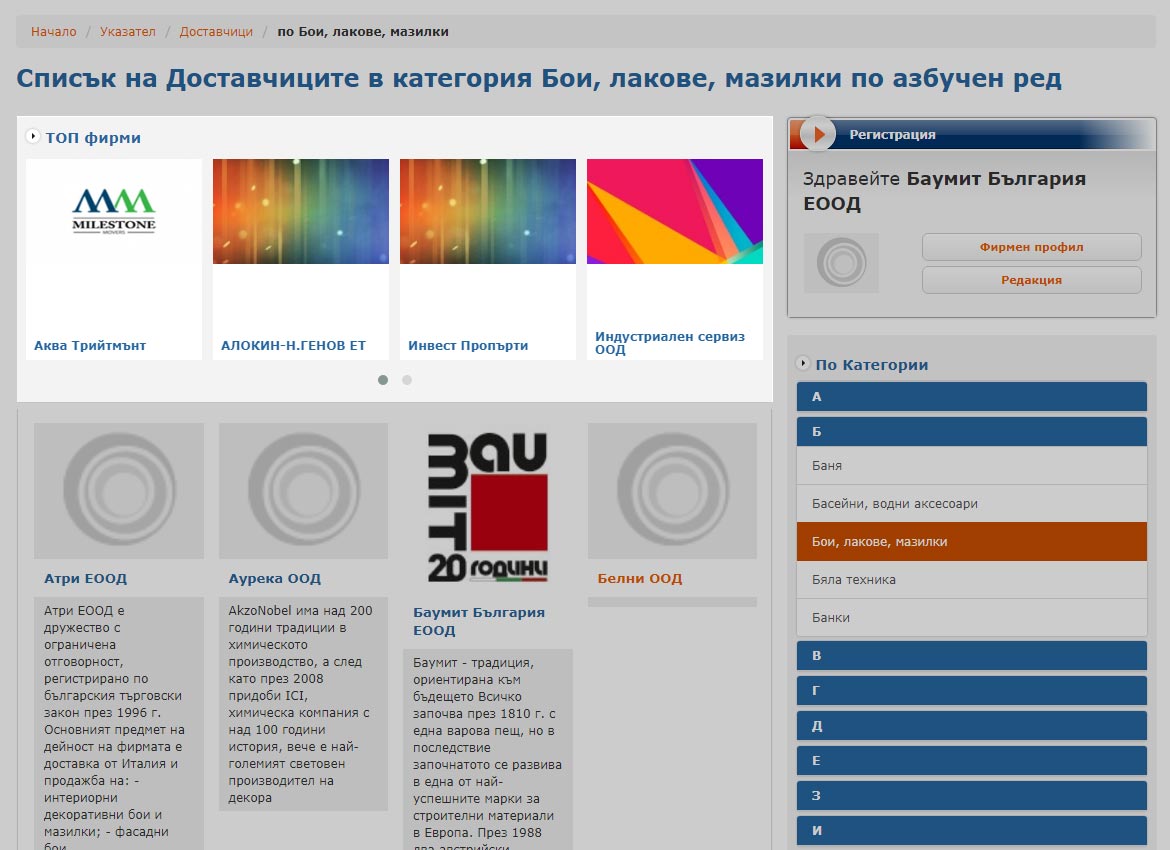Expand the И category section
This screenshot has height=850, width=1170.
(972, 831)
